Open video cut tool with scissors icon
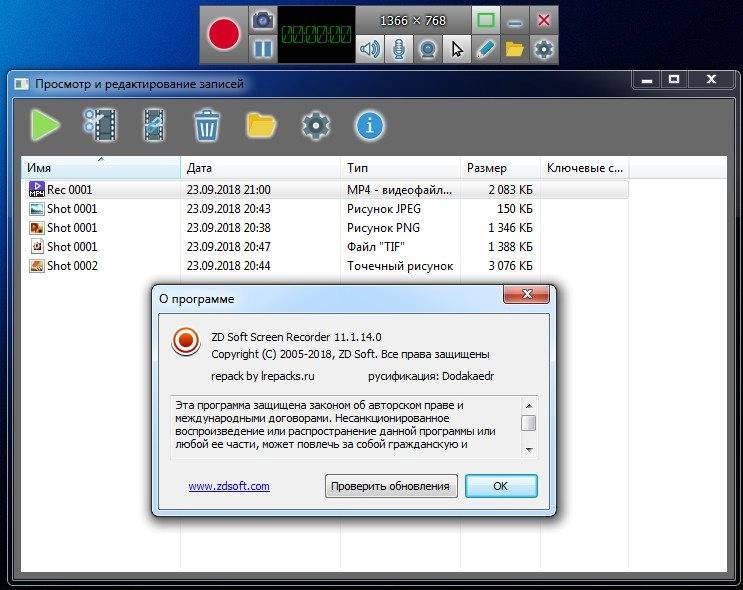743x590 pixels. tap(100, 125)
